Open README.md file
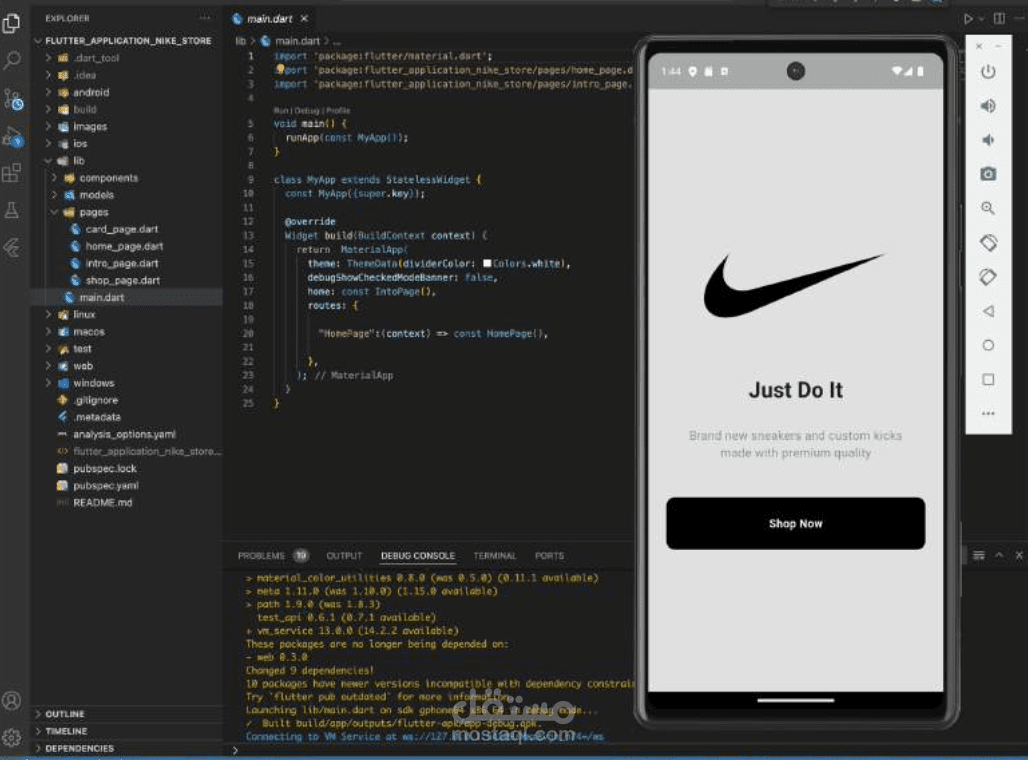 coord(102,502)
